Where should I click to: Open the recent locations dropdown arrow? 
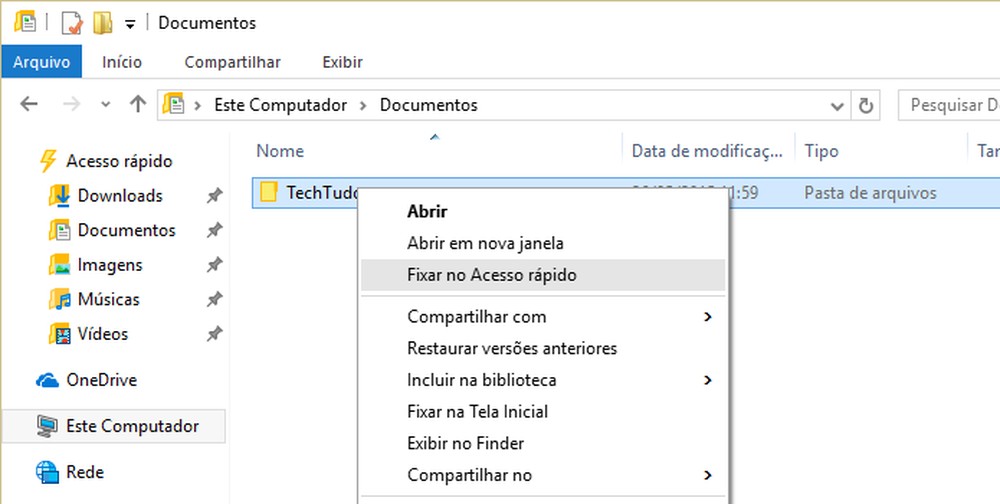coord(106,105)
